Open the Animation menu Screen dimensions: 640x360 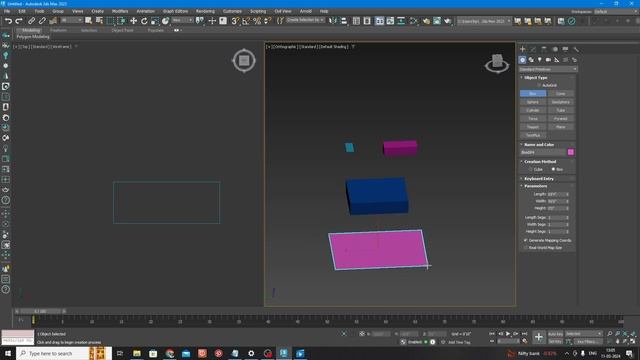pos(145,11)
